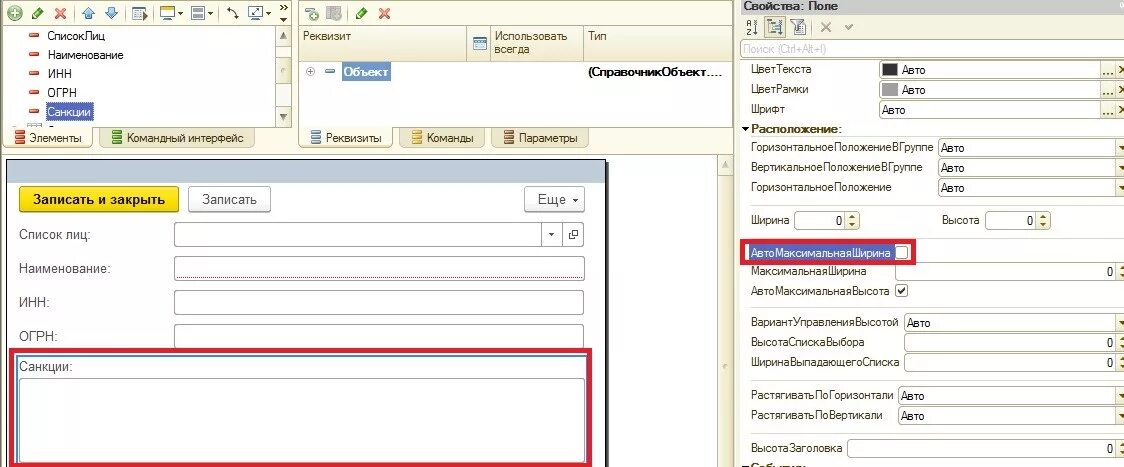Click the ellipsis button for ЦветРамки
The height and width of the screenshot is (467, 1124).
[x=1108, y=90]
